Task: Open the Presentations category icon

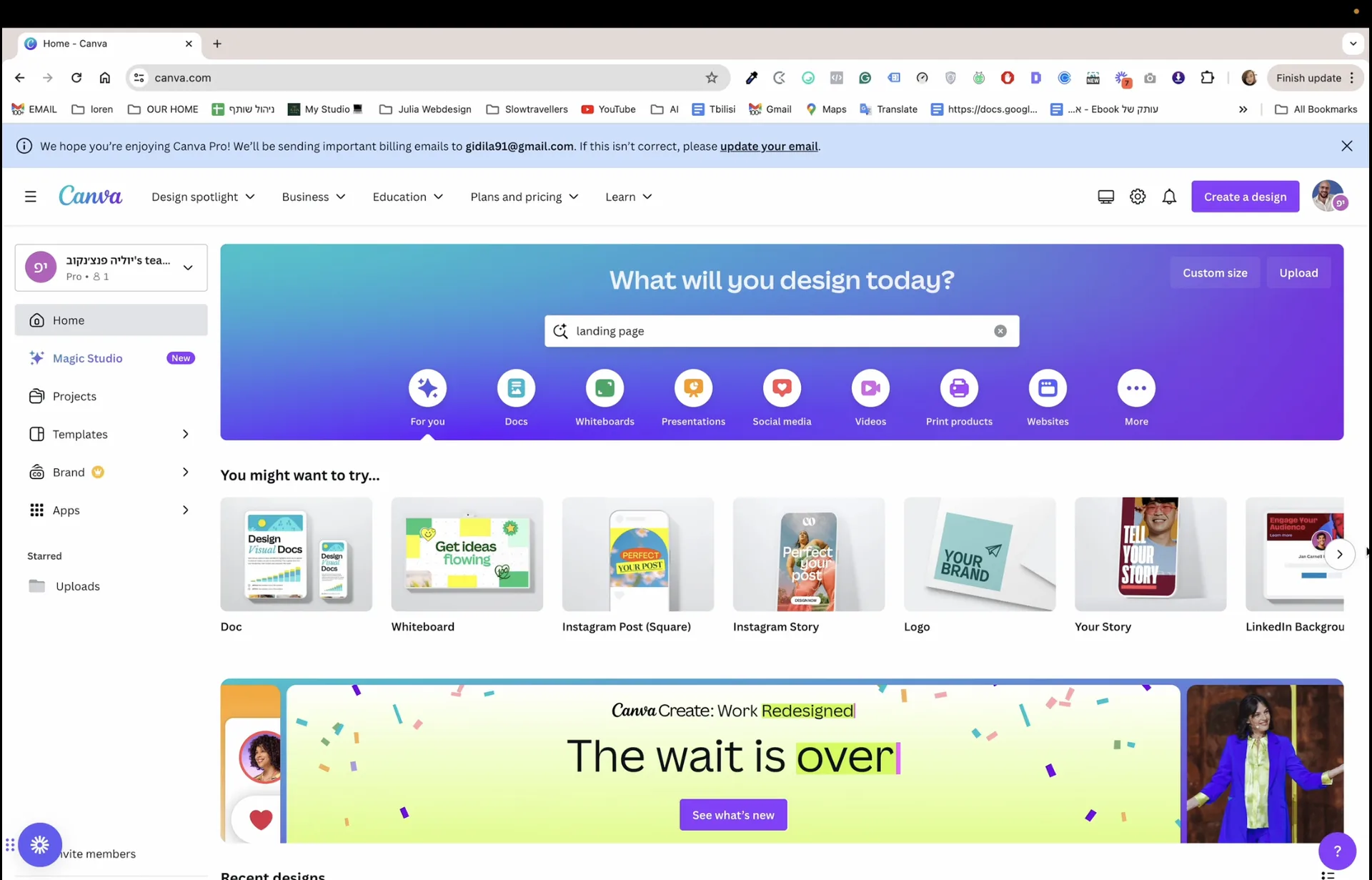Action: coord(693,388)
